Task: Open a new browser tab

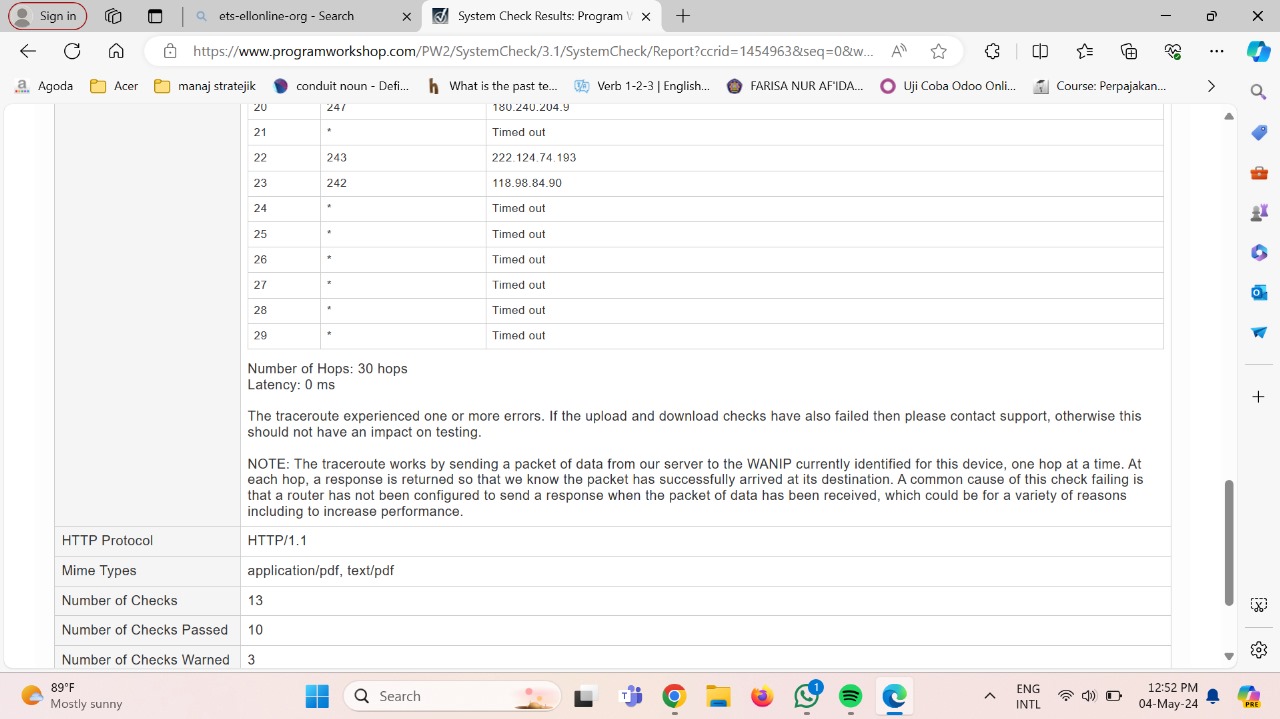Action: point(683,16)
